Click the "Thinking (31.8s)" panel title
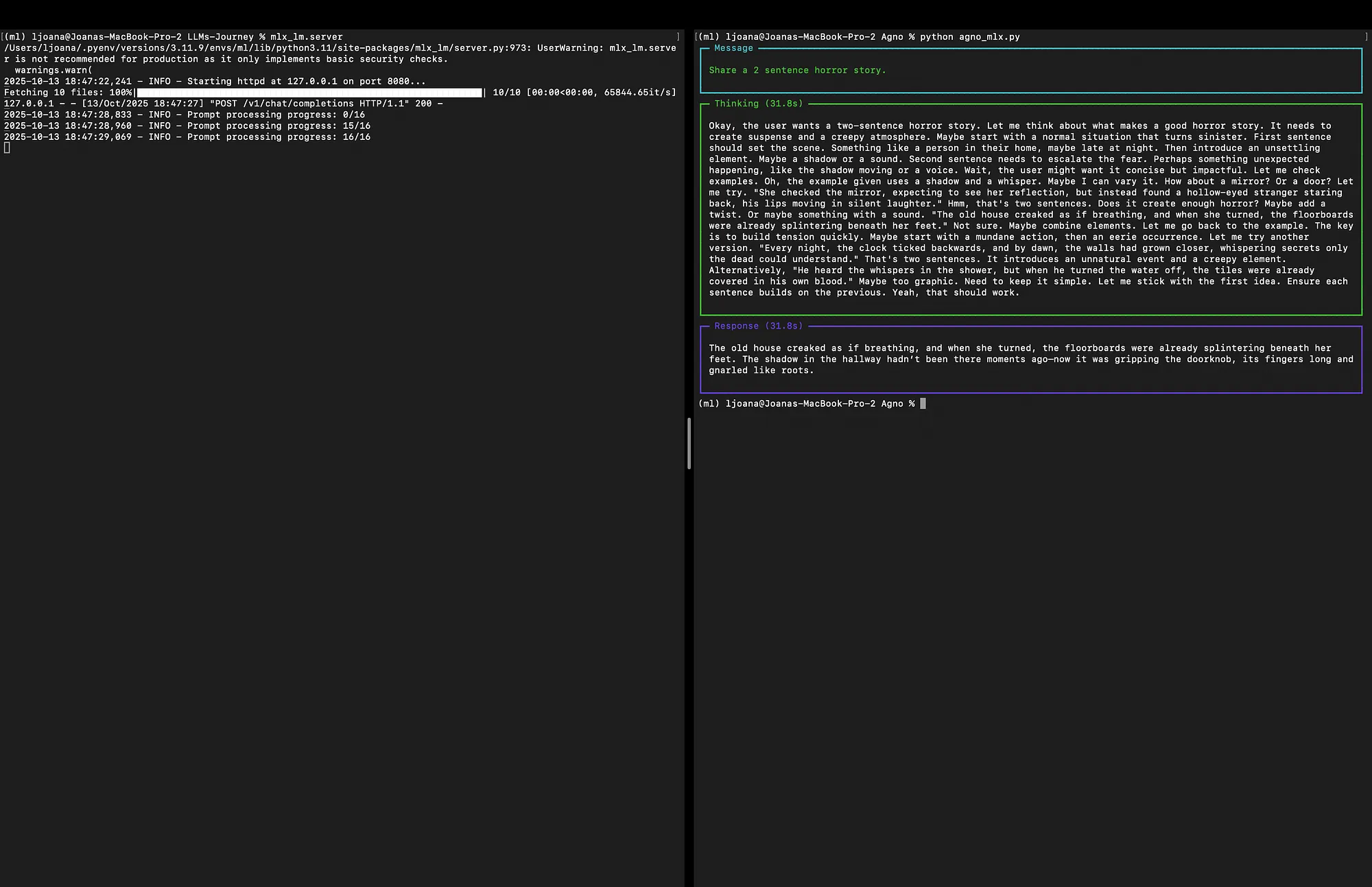 (x=758, y=104)
